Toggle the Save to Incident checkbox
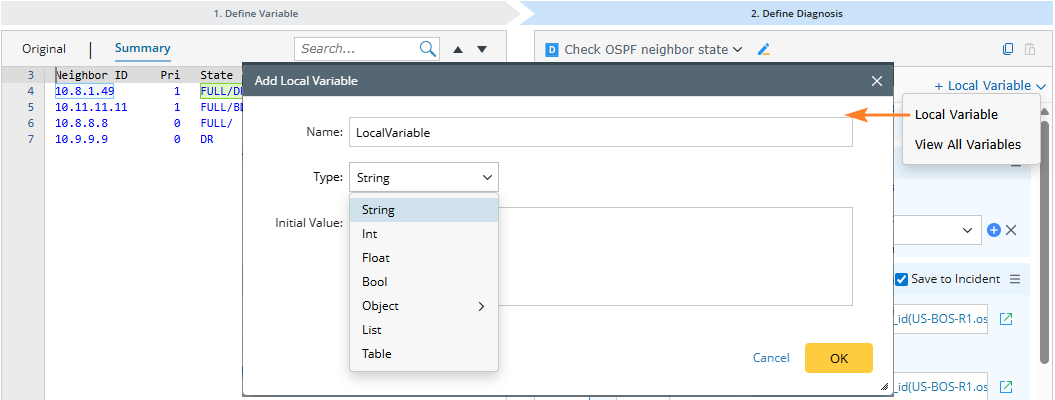Screen dimensions: 1055x400 [x=901, y=279]
